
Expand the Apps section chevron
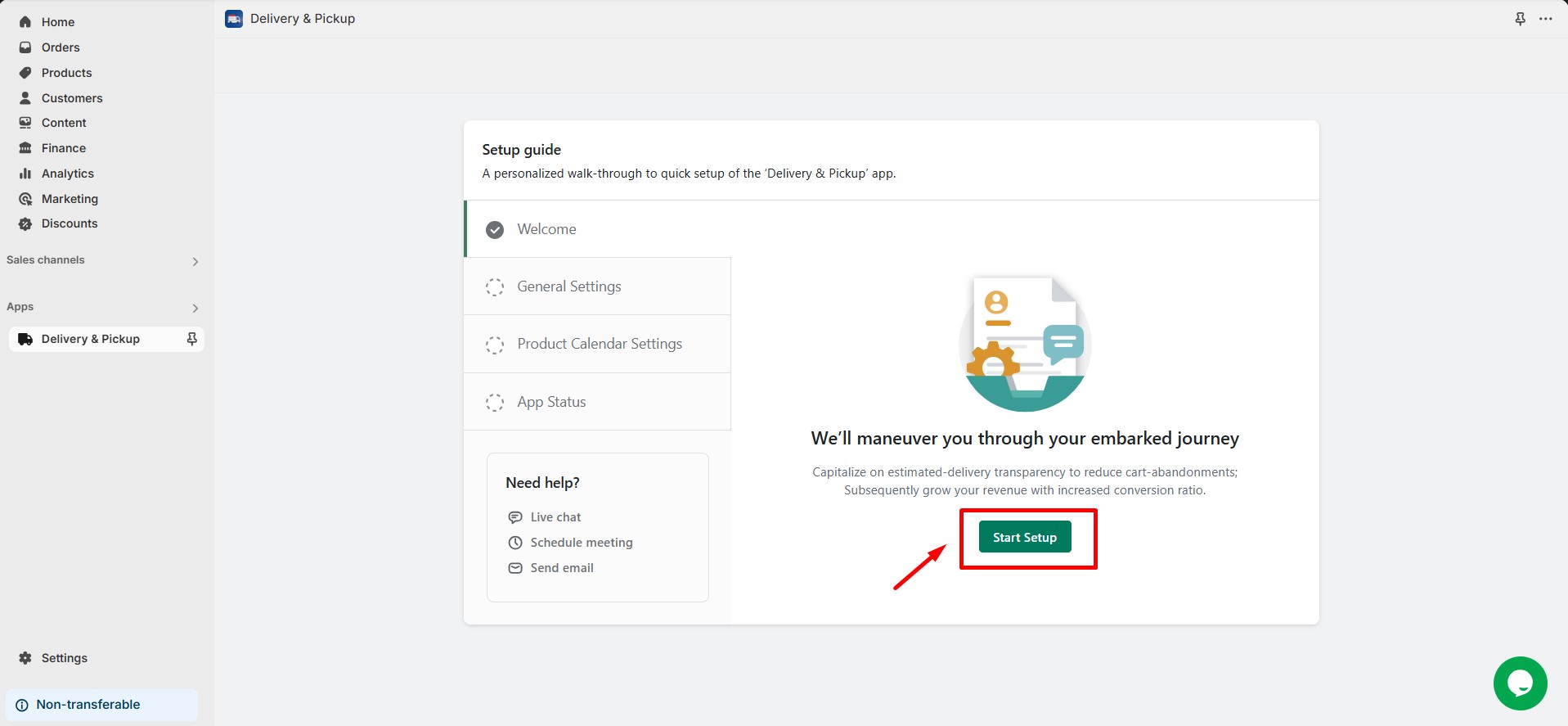pos(195,309)
